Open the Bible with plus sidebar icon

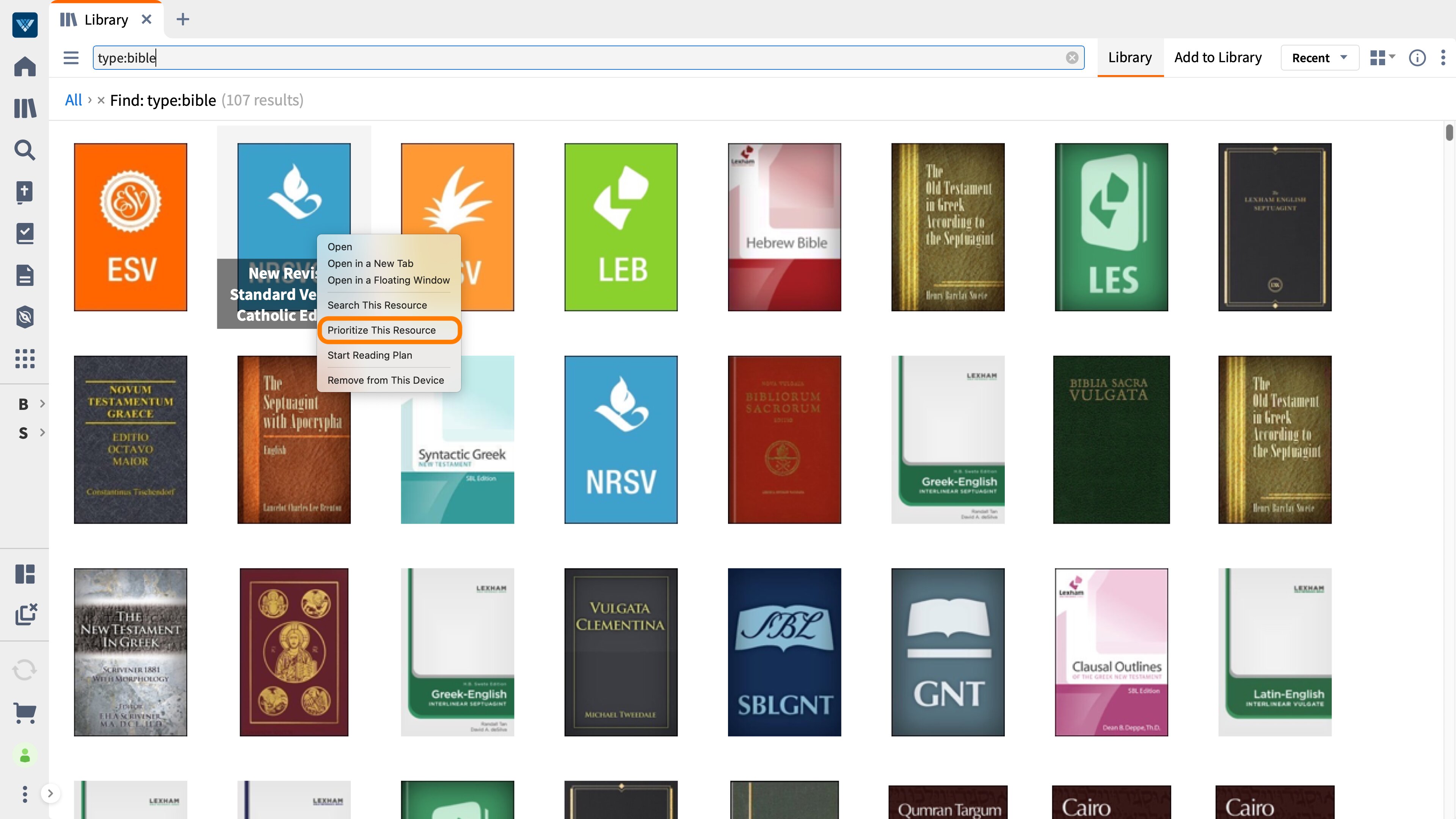tap(24, 191)
